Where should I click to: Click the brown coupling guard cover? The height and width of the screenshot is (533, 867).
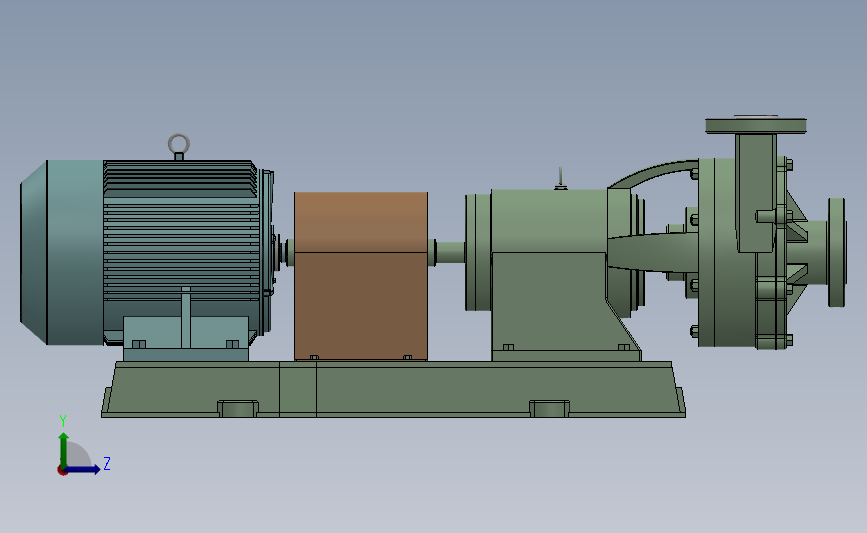point(361,276)
